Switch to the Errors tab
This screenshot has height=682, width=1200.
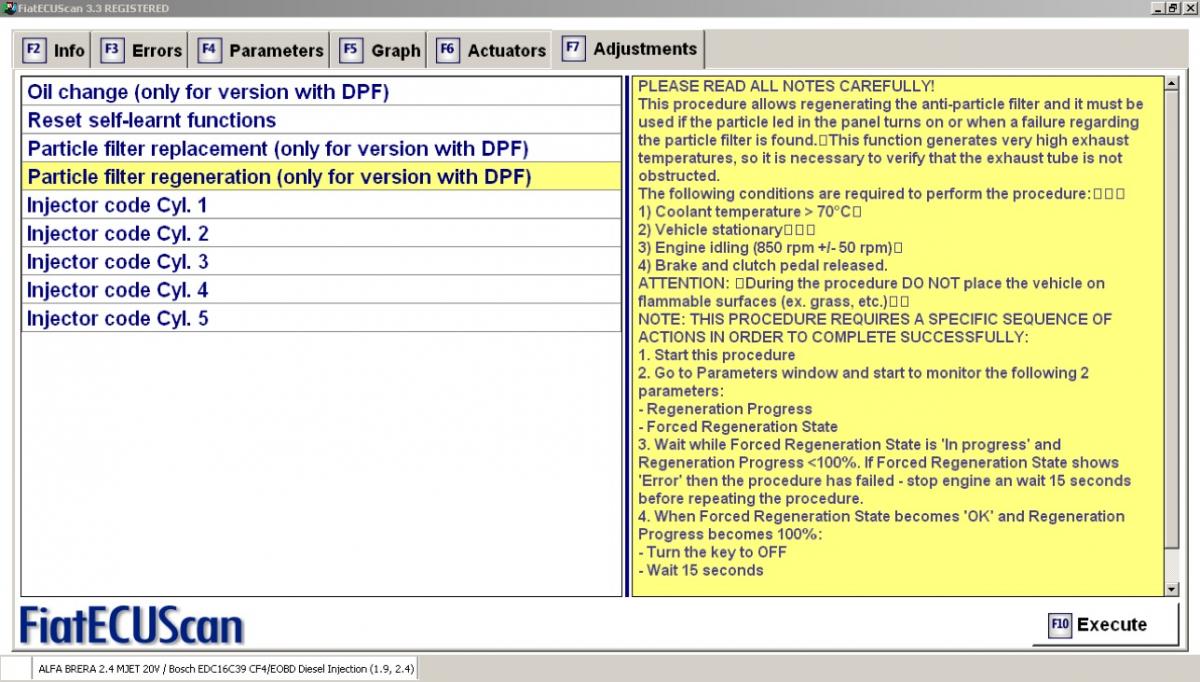point(142,50)
